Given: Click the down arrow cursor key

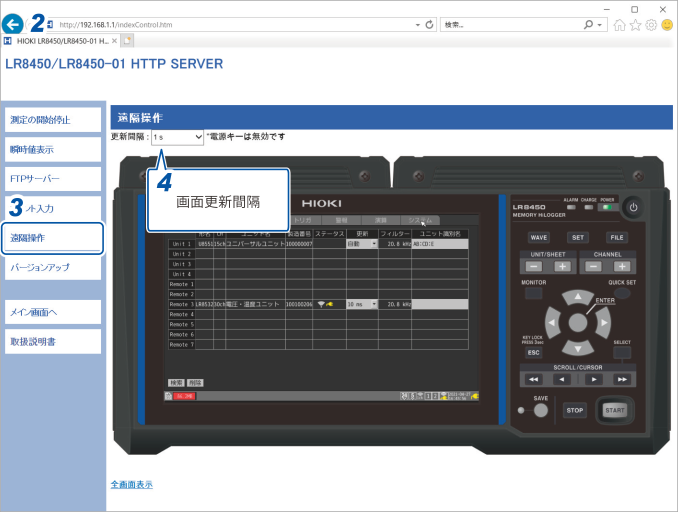Looking at the screenshot, I should click(x=578, y=348).
